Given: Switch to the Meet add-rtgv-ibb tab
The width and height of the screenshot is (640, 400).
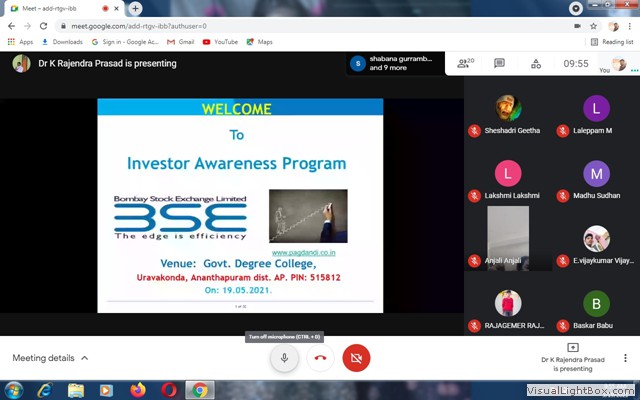Looking at the screenshot, I should (50, 8).
